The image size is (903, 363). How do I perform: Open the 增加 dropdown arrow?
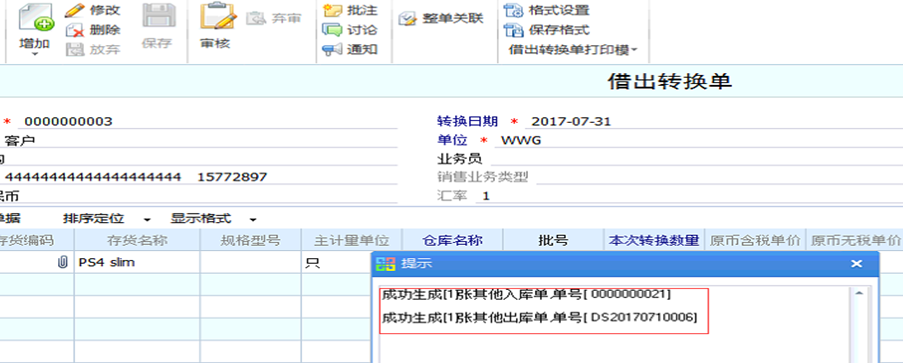pyautogui.click(x=35, y=54)
